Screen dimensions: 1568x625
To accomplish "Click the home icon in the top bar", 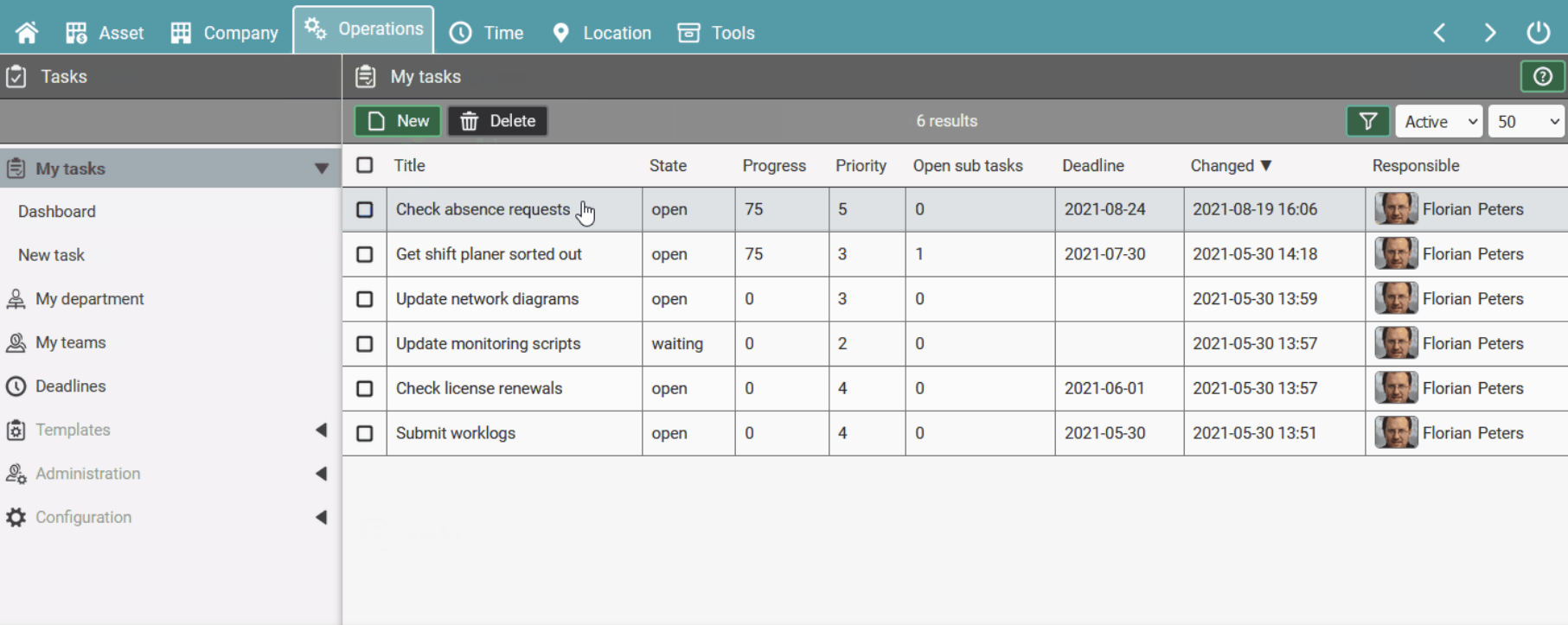I will 27,33.
